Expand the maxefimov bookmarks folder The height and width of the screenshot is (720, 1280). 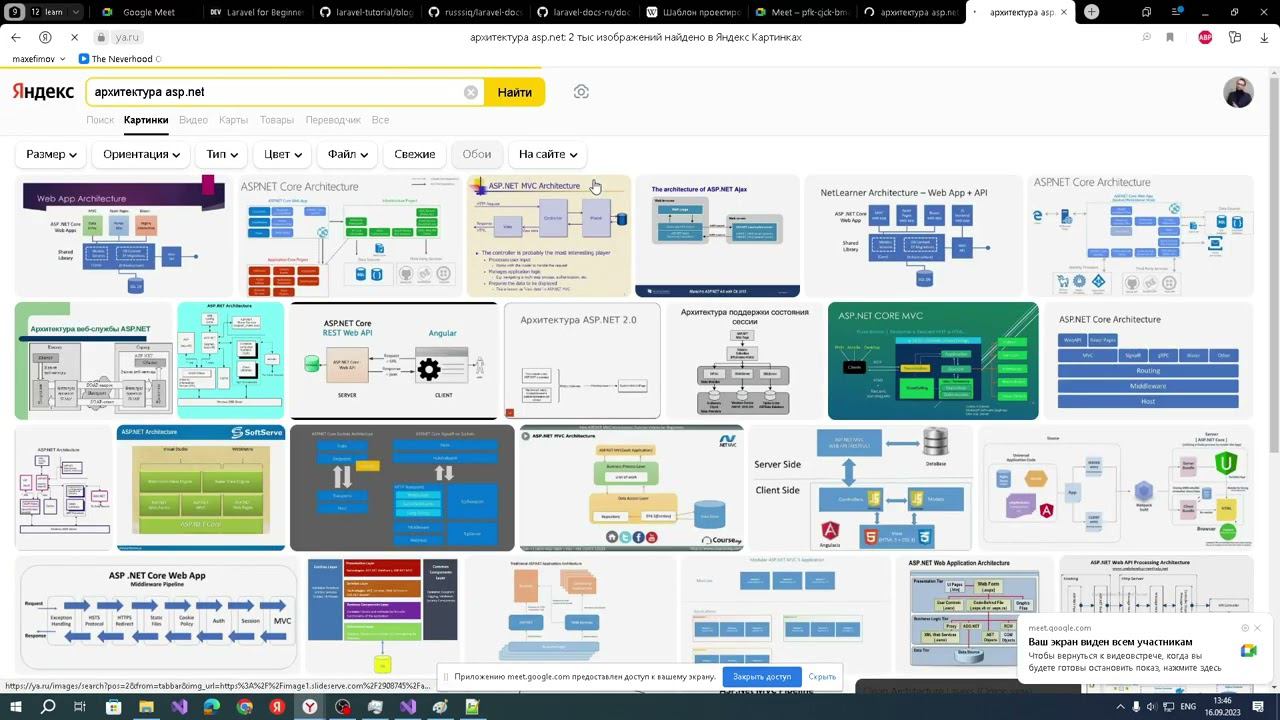coord(38,59)
